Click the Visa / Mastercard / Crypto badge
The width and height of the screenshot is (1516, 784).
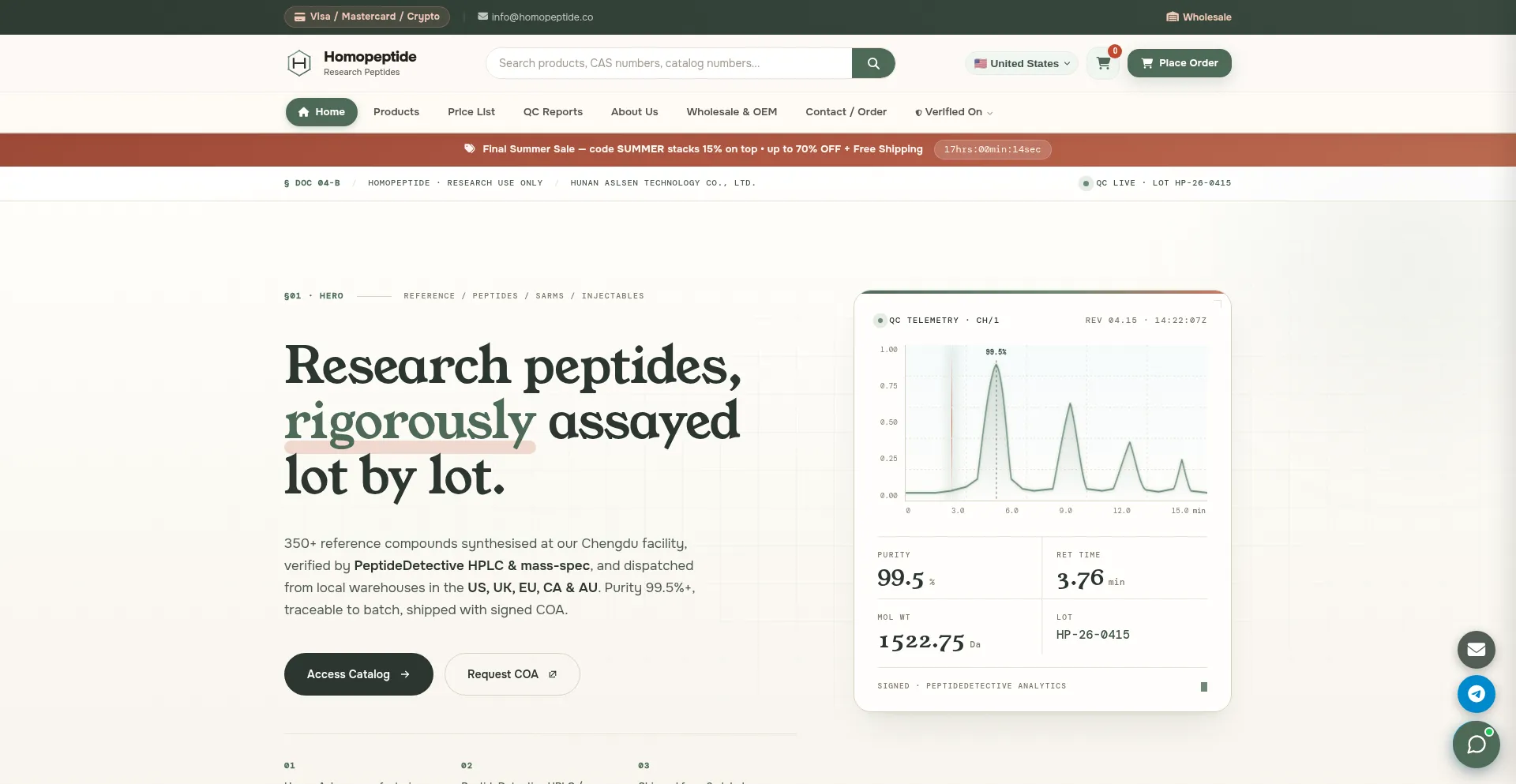367,17
